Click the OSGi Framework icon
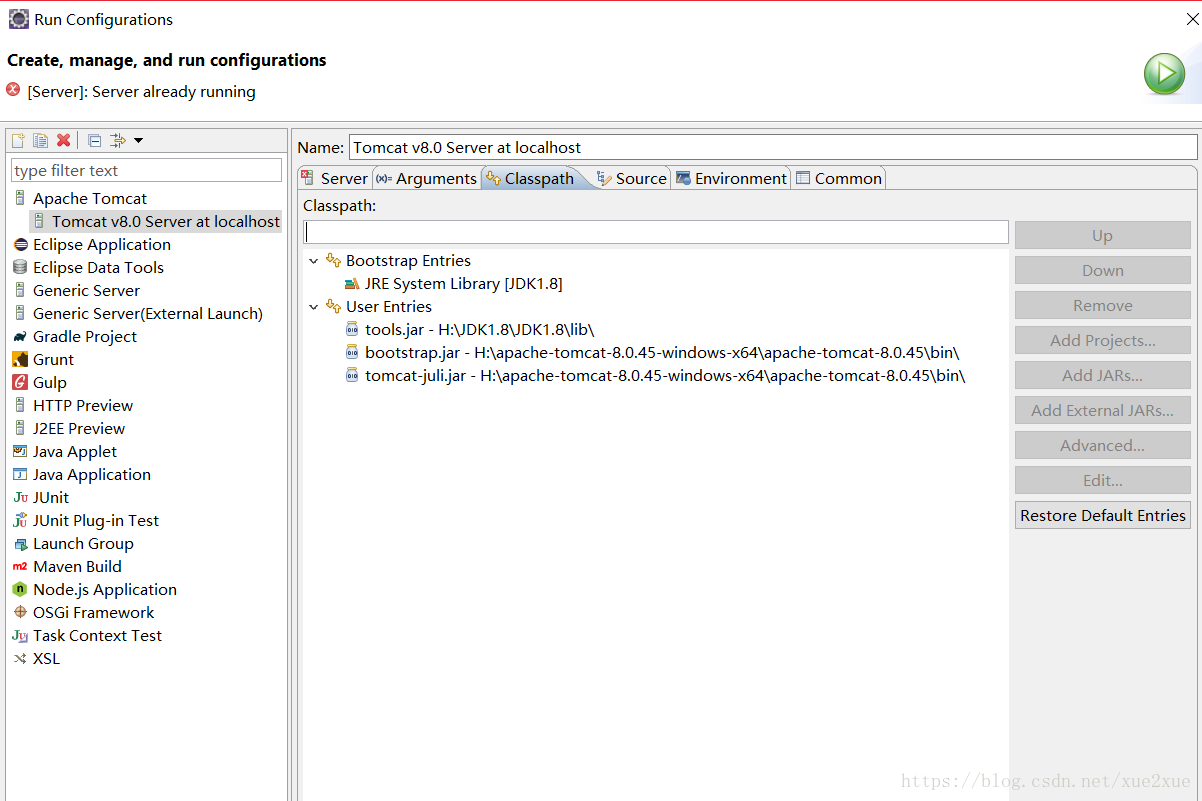The image size is (1202, 801). (x=21, y=612)
